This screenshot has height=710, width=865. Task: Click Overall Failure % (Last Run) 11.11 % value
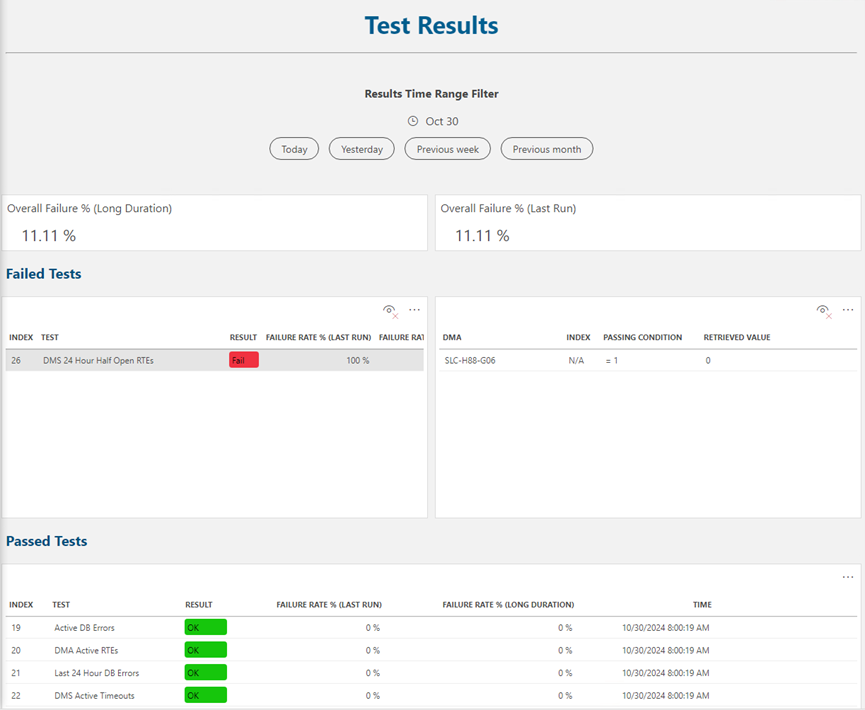point(482,236)
